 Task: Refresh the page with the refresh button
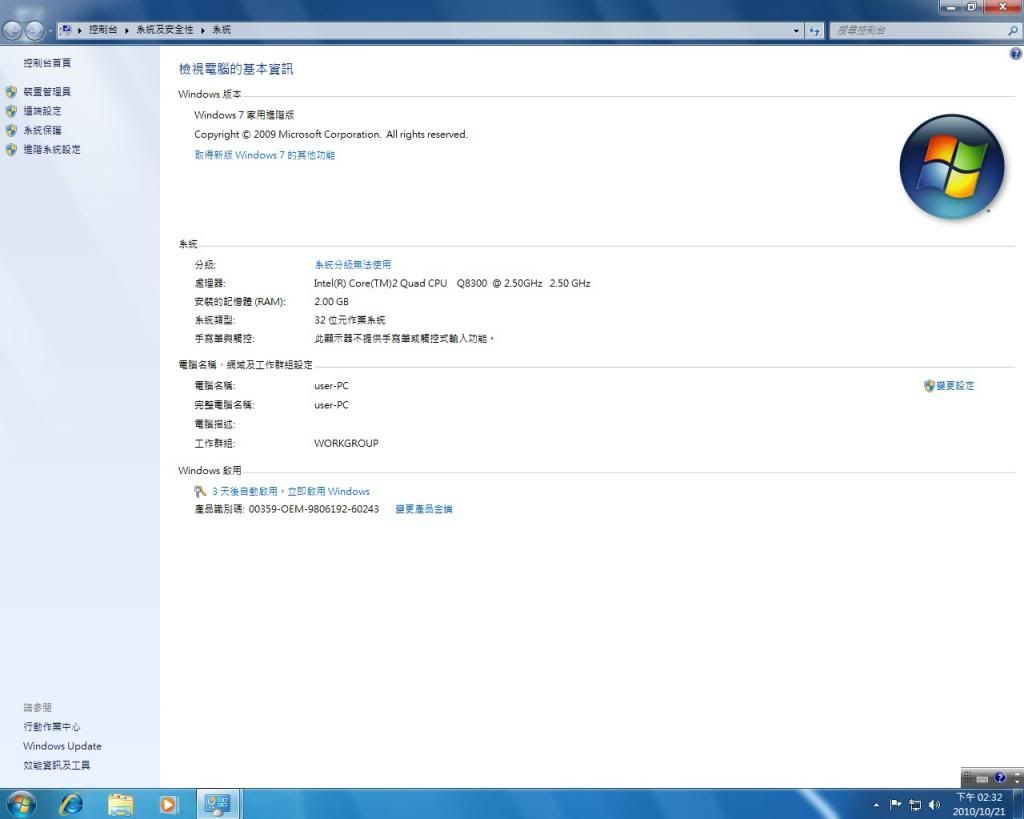click(814, 31)
